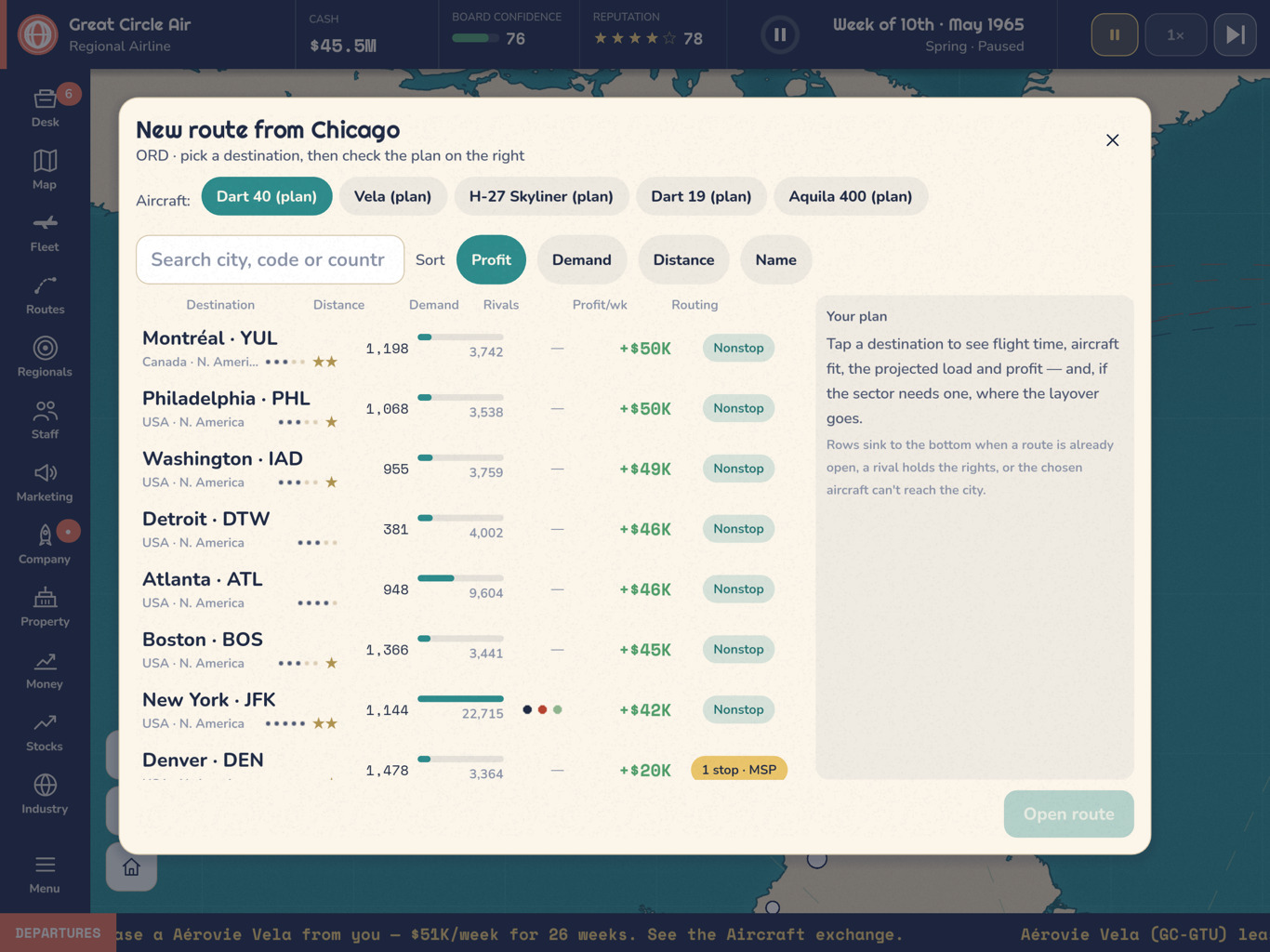Open the Industry globe icon
The height and width of the screenshot is (952, 1270).
45,793
